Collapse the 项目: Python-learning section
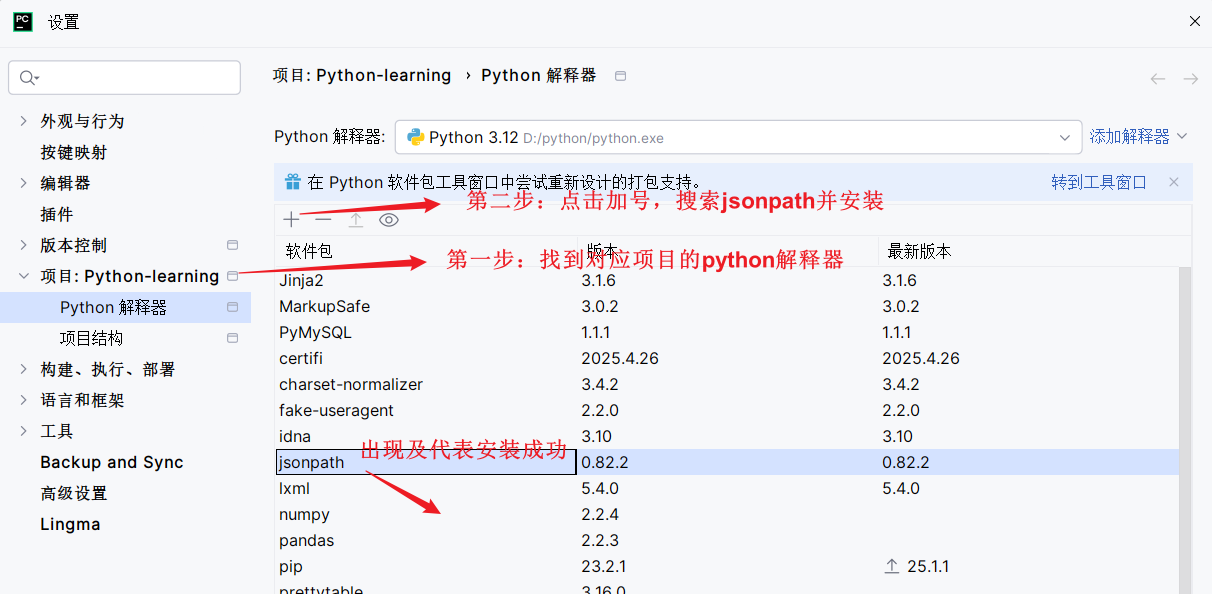1212x594 pixels. (x=24, y=276)
